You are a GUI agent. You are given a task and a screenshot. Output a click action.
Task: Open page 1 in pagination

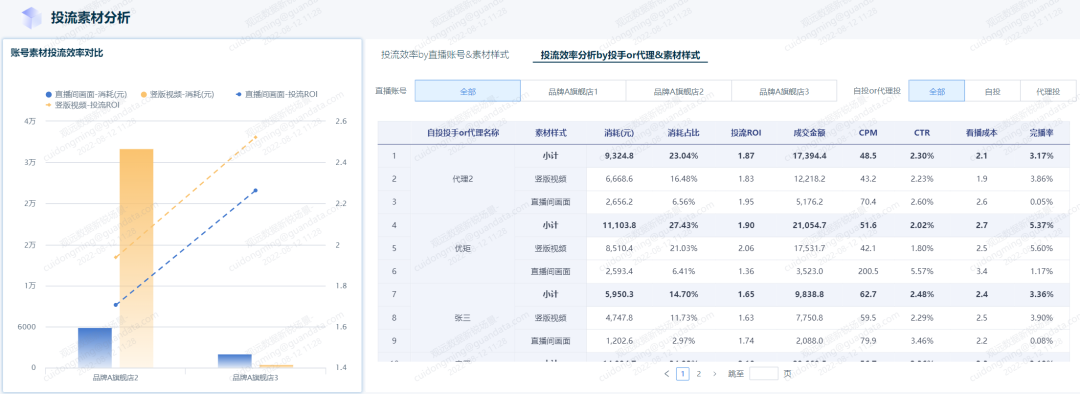point(683,373)
